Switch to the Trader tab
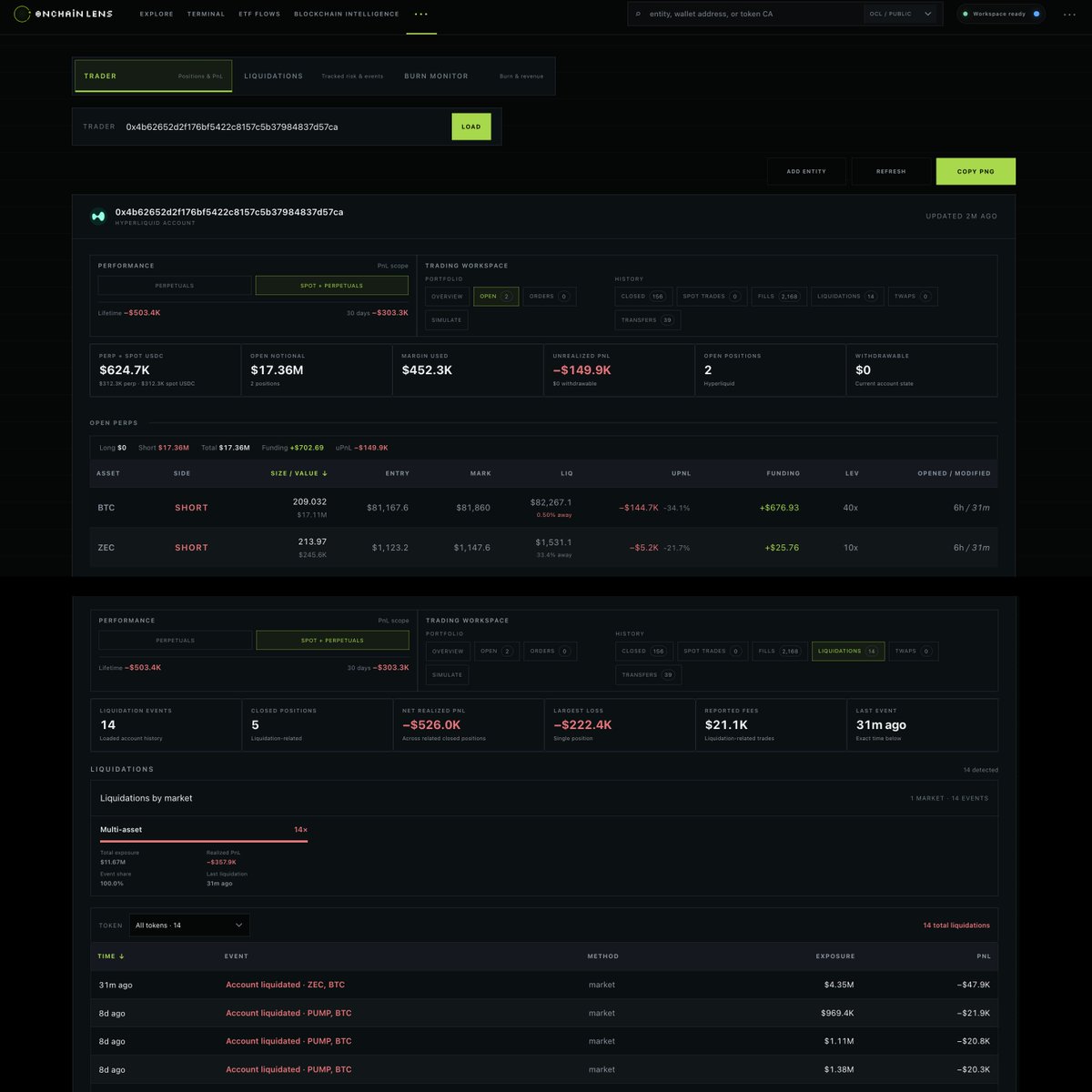The width and height of the screenshot is (1092, 1092). (153, 76)
